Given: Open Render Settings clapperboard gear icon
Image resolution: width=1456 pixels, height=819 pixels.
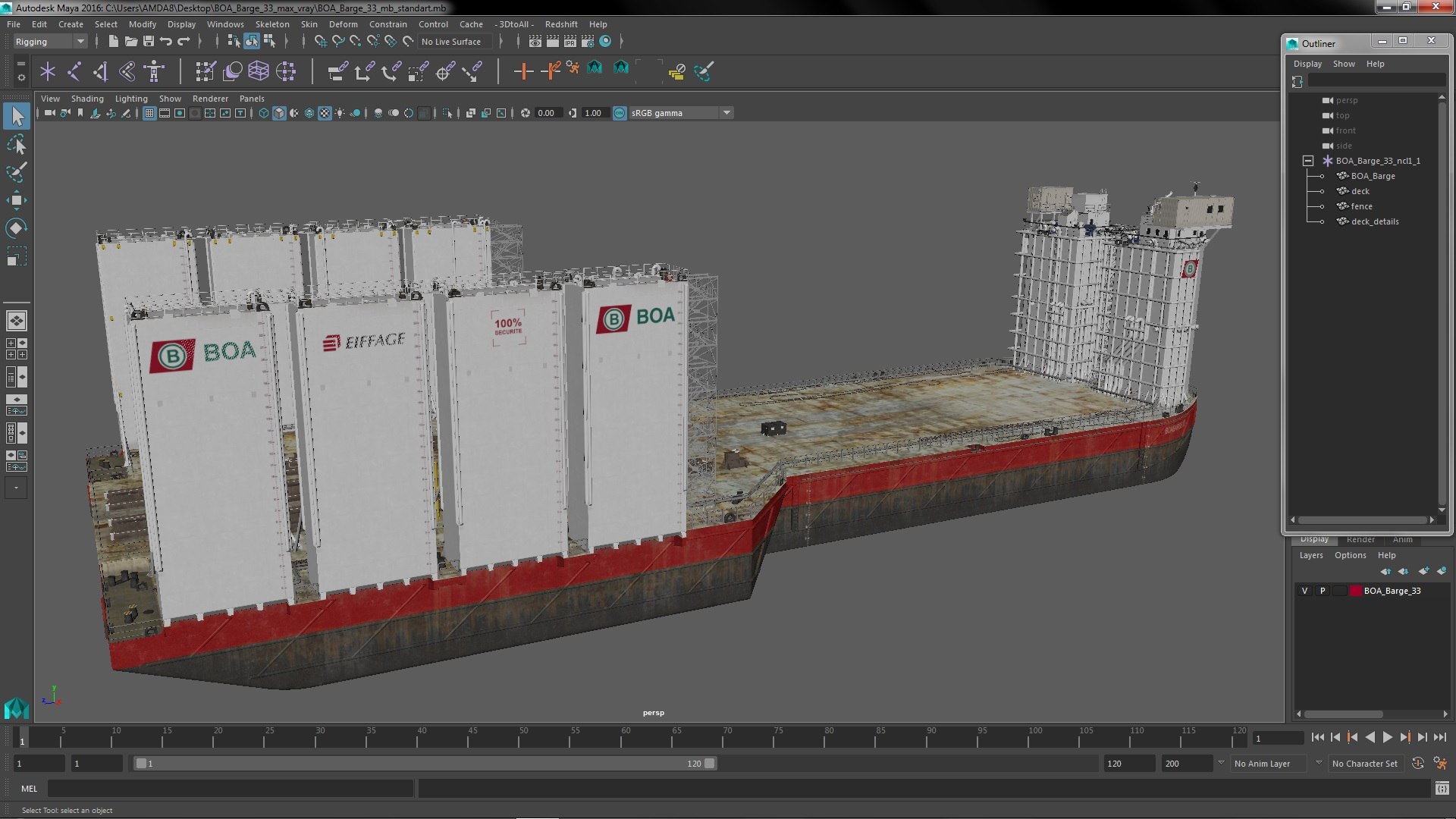Looking at the screenshot, I should click(x=588, y=42).
